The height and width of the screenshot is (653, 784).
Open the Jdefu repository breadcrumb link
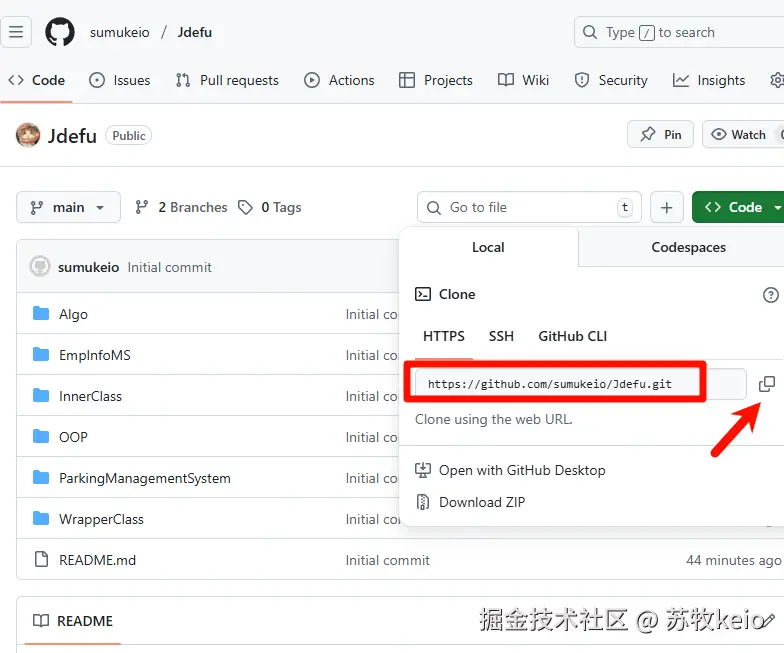click(194, 32)
